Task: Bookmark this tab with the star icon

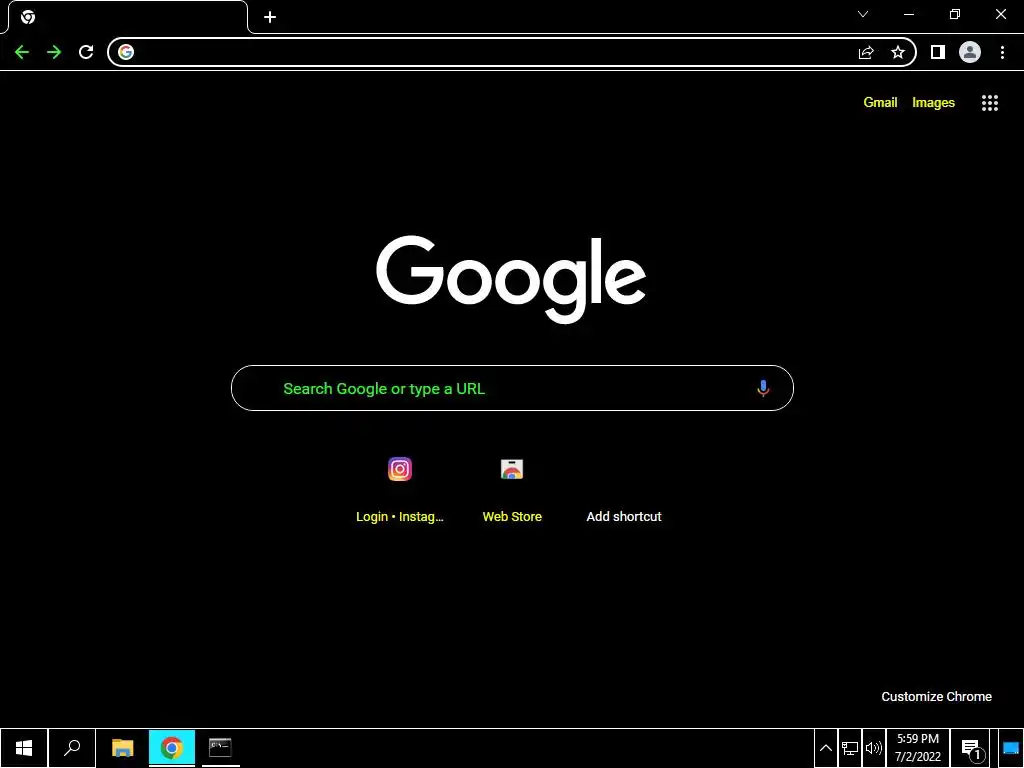Action: 898,52
